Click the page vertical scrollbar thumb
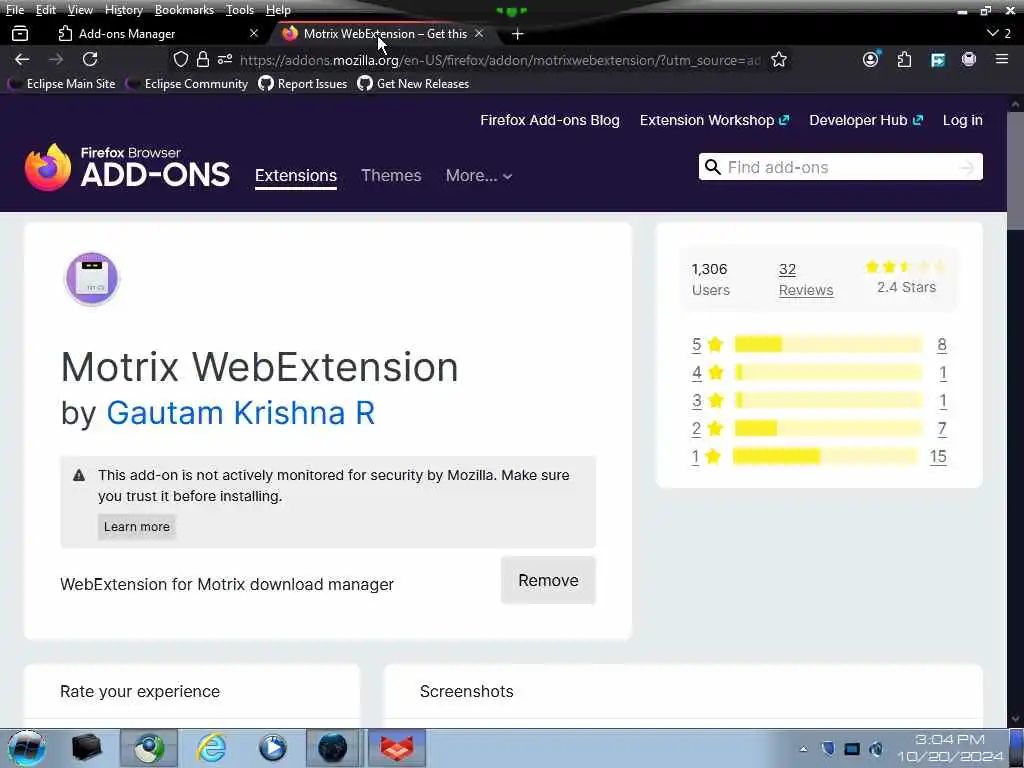 pos(1015,172)
